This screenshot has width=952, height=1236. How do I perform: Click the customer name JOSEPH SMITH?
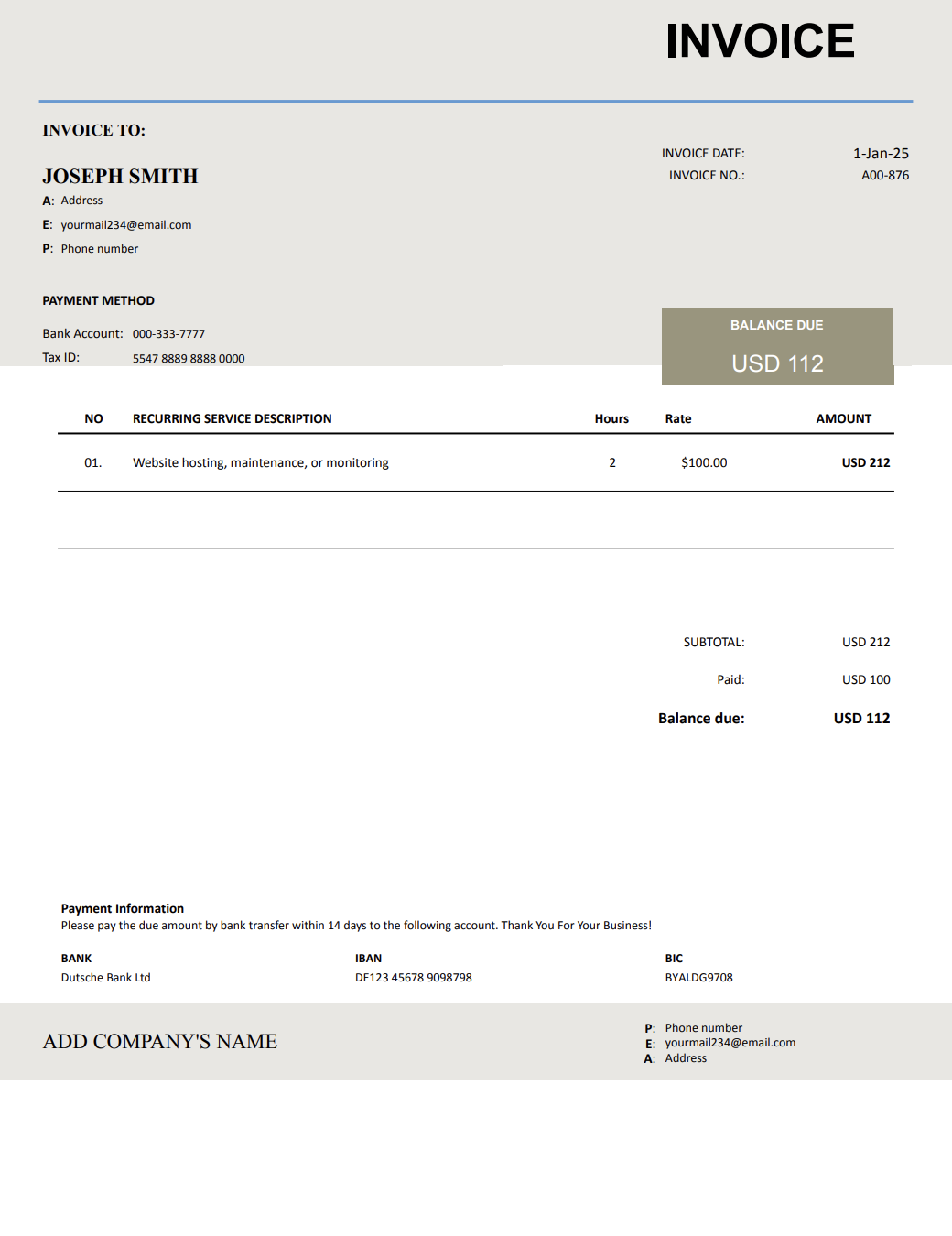click(x=120, y=176)
